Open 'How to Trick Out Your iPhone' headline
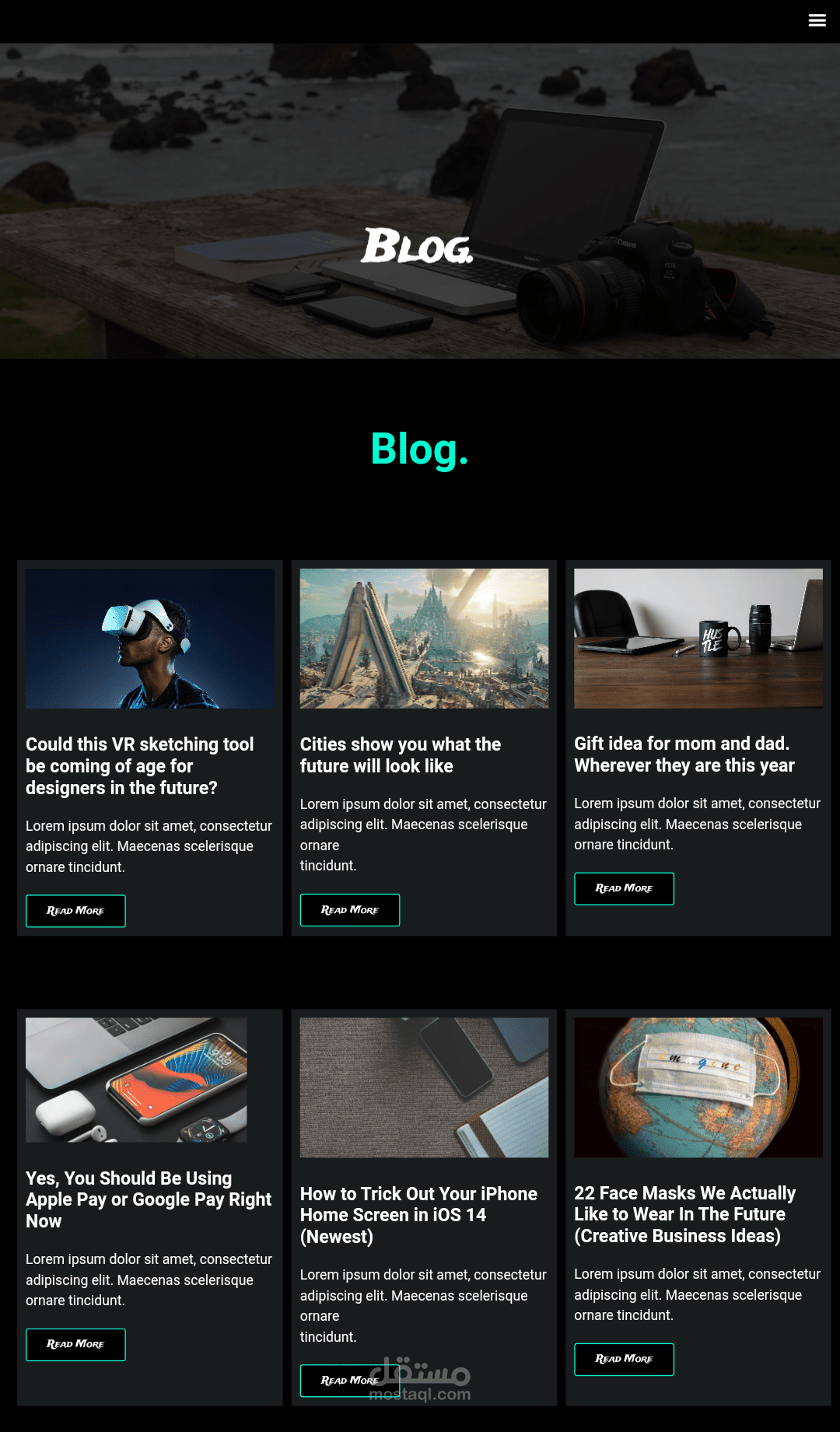The image size is (840, 1432). [418, 1215]
